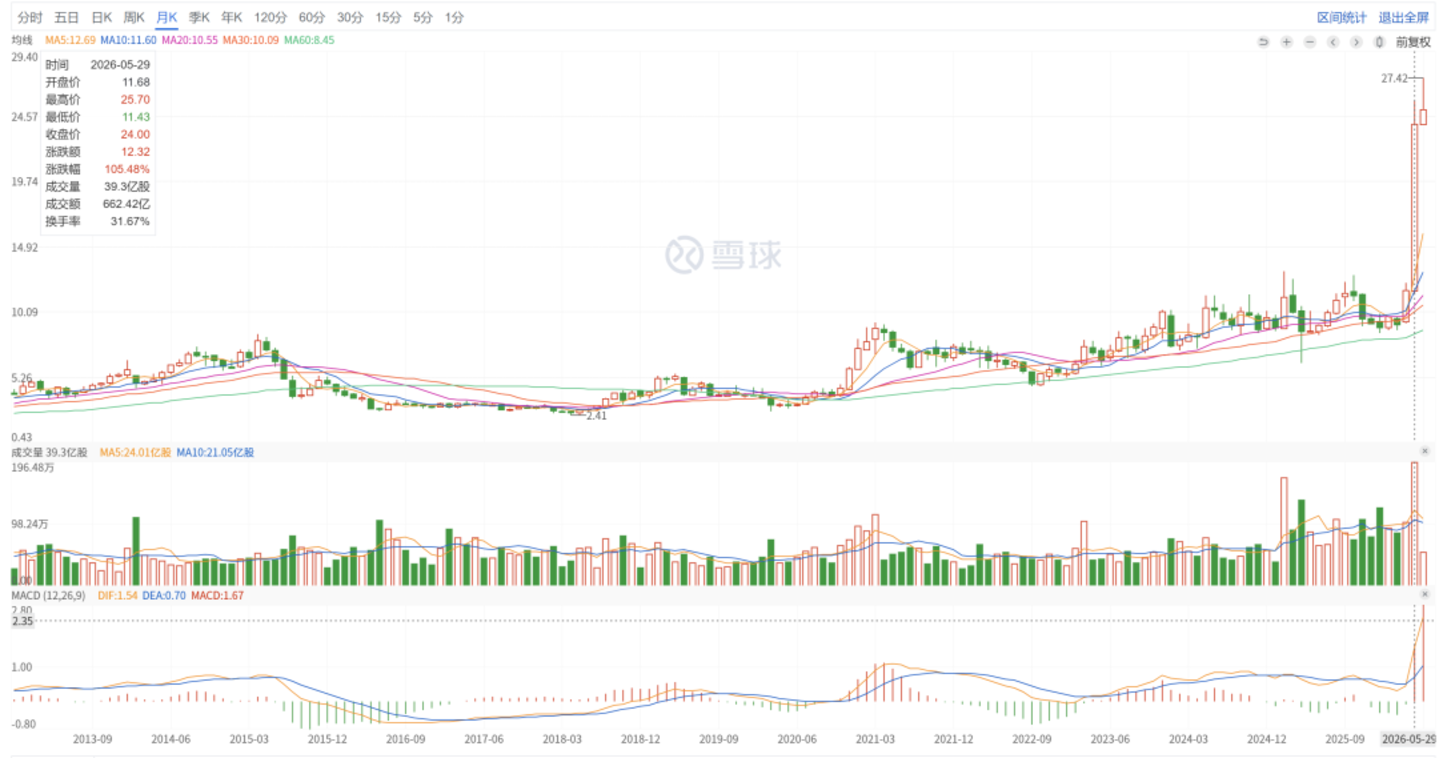Click the icon just left of 前复权
The height and width of the screenshot is (758, 1439).
point(1380,41)
